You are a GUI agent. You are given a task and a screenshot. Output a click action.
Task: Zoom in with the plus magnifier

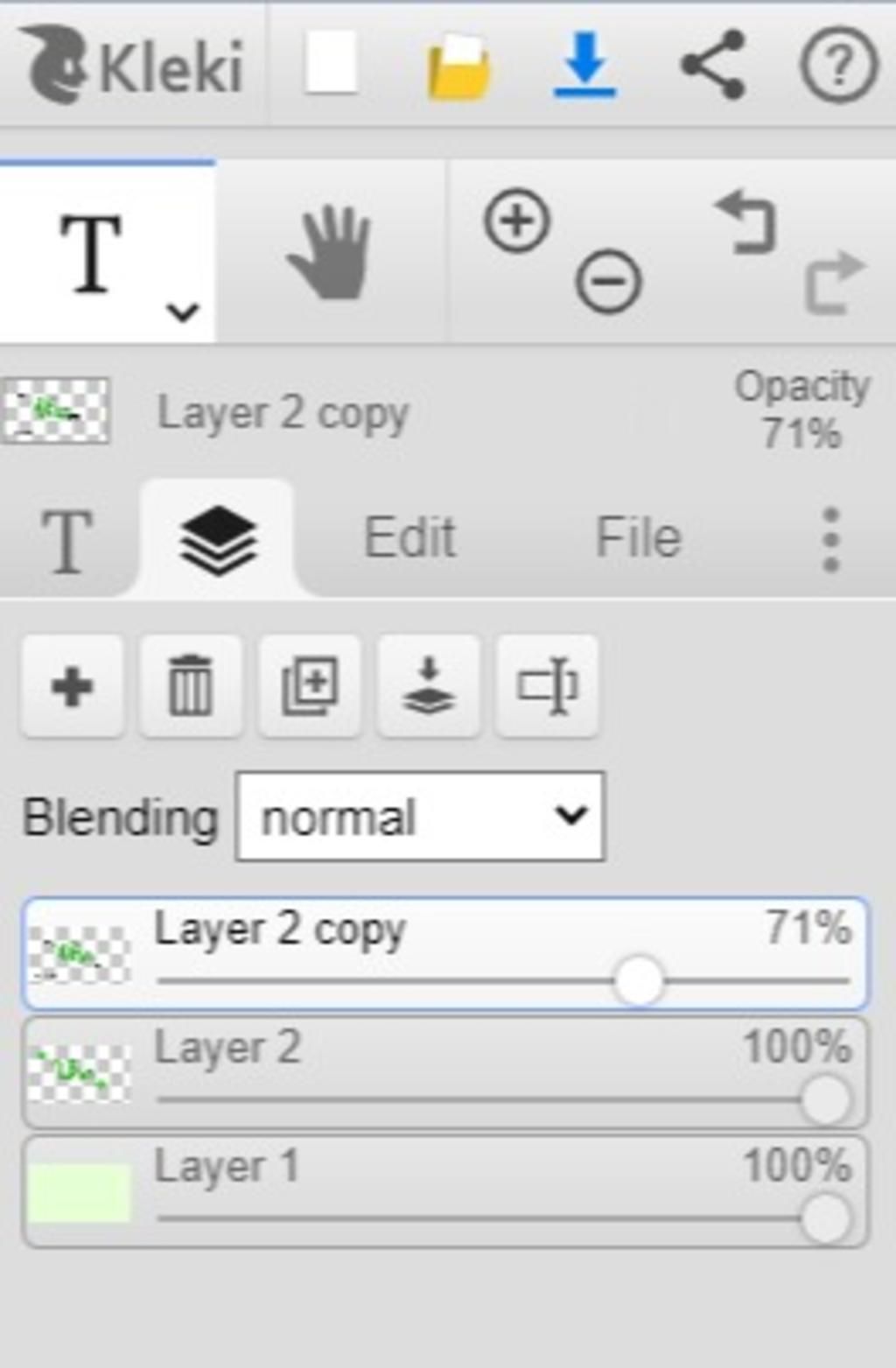coord(517,222)
